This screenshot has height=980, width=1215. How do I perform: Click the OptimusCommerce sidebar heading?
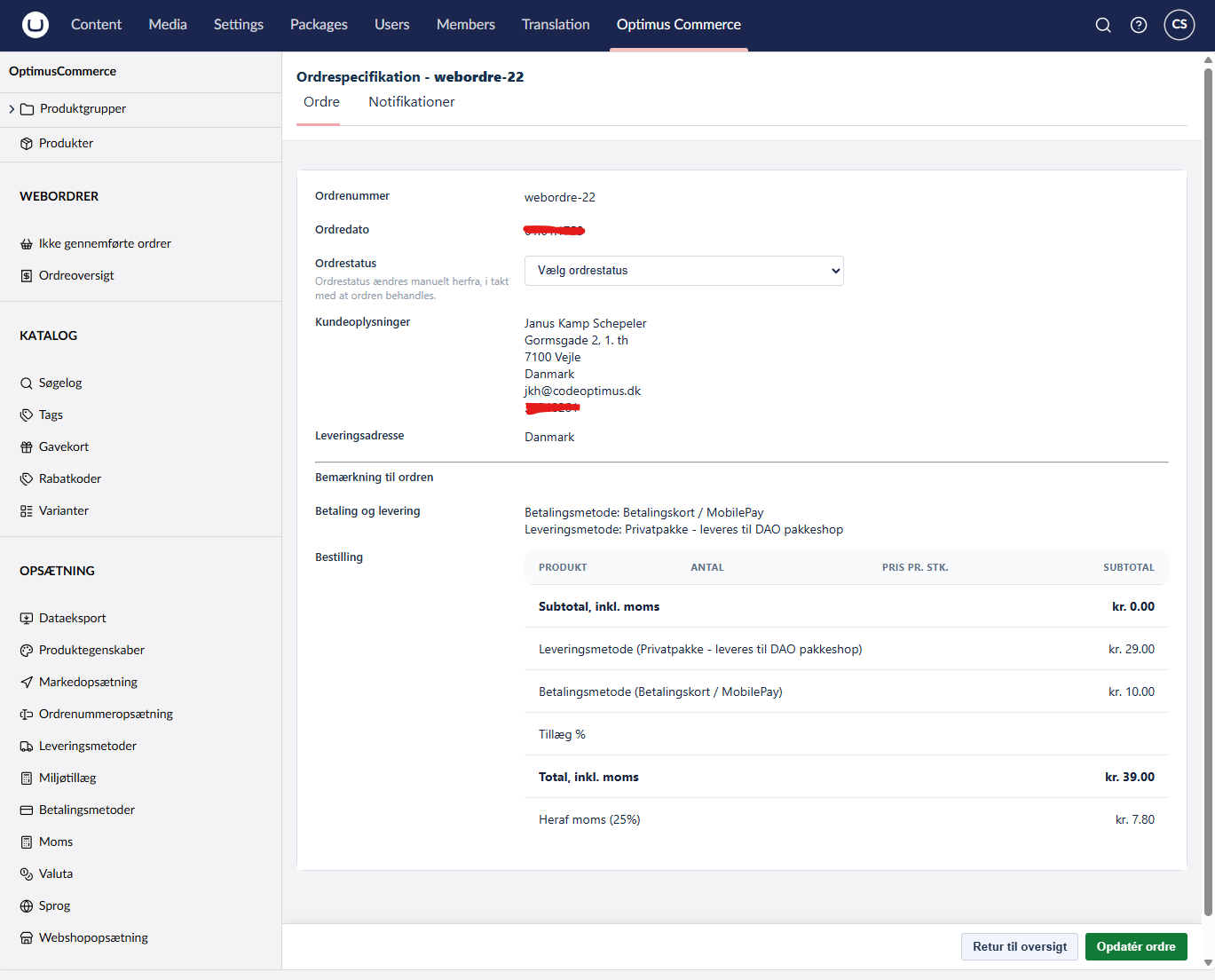(62, 72)
